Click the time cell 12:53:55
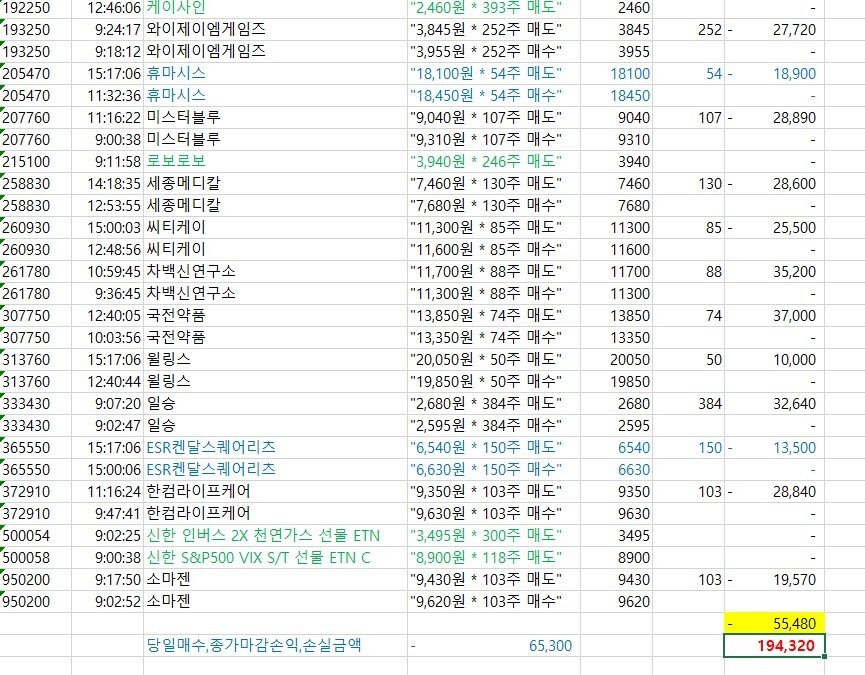This screenshot has height=675, width=865. [107, 206]
